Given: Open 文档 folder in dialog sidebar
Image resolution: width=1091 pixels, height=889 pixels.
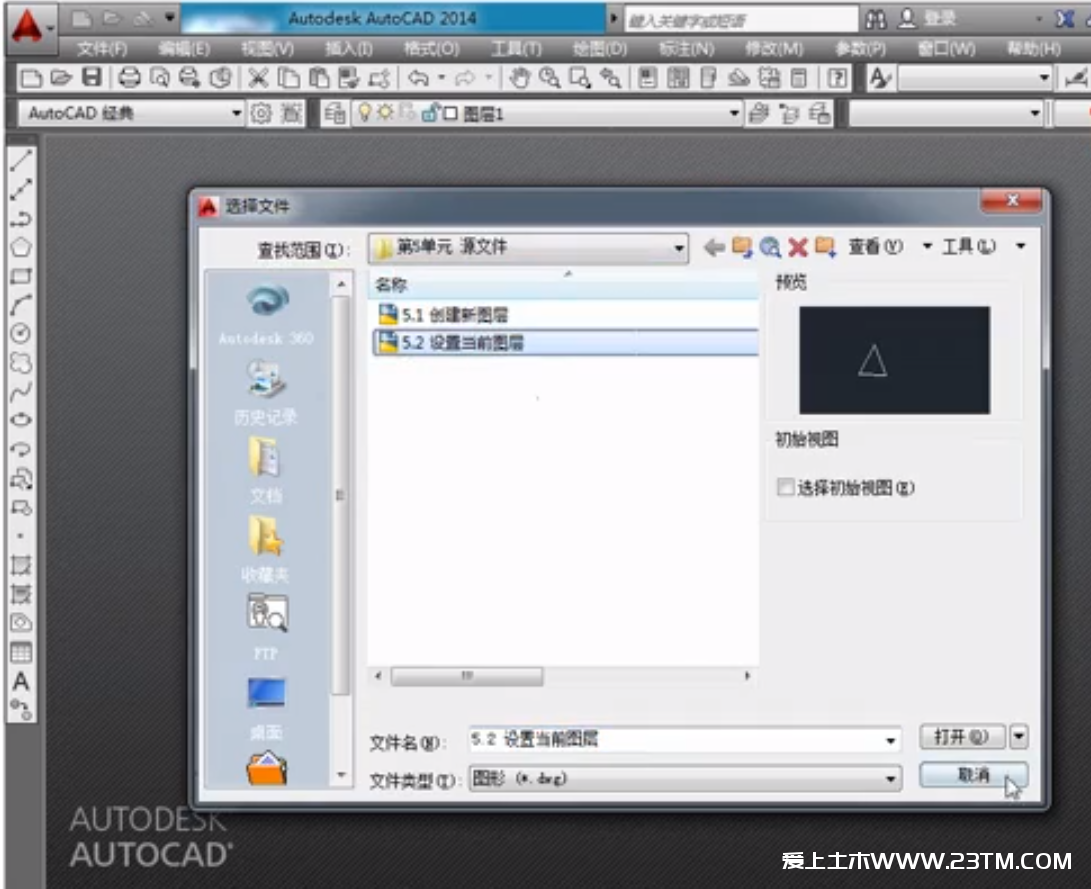Looking at the screenshot, I should pos(266,471).
